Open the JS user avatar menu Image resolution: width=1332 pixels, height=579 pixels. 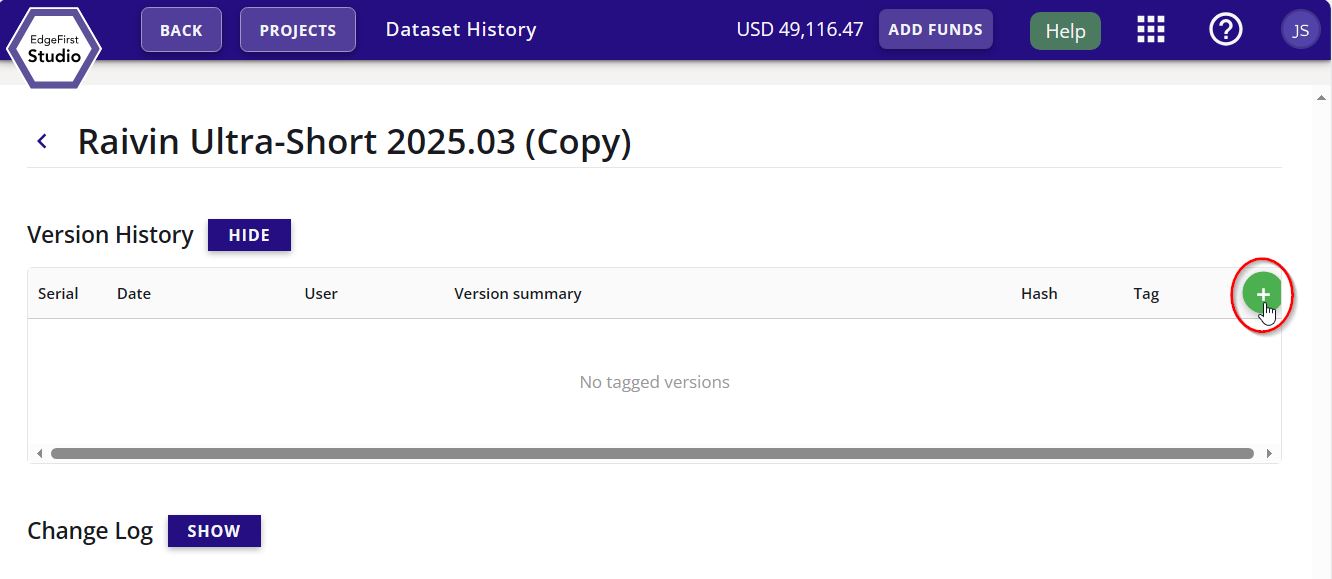[1301, 29]
